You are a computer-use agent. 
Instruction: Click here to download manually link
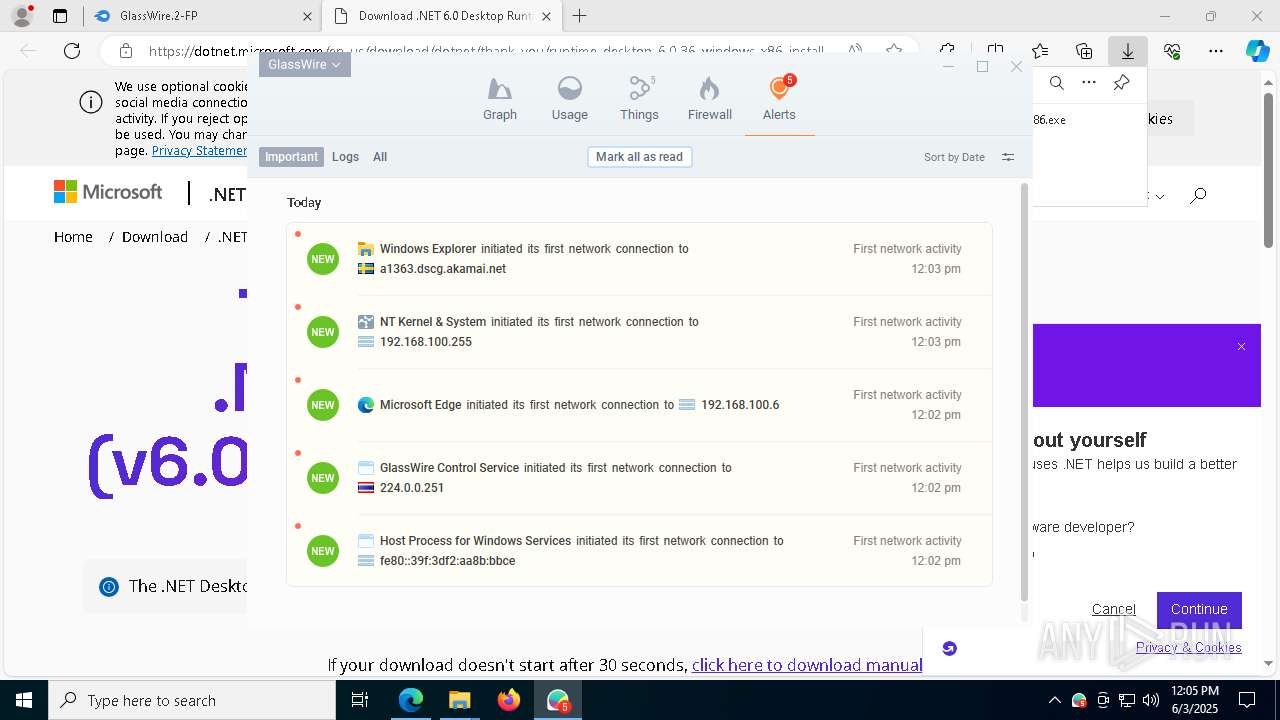pyautogui.click(x=807, y=665)
